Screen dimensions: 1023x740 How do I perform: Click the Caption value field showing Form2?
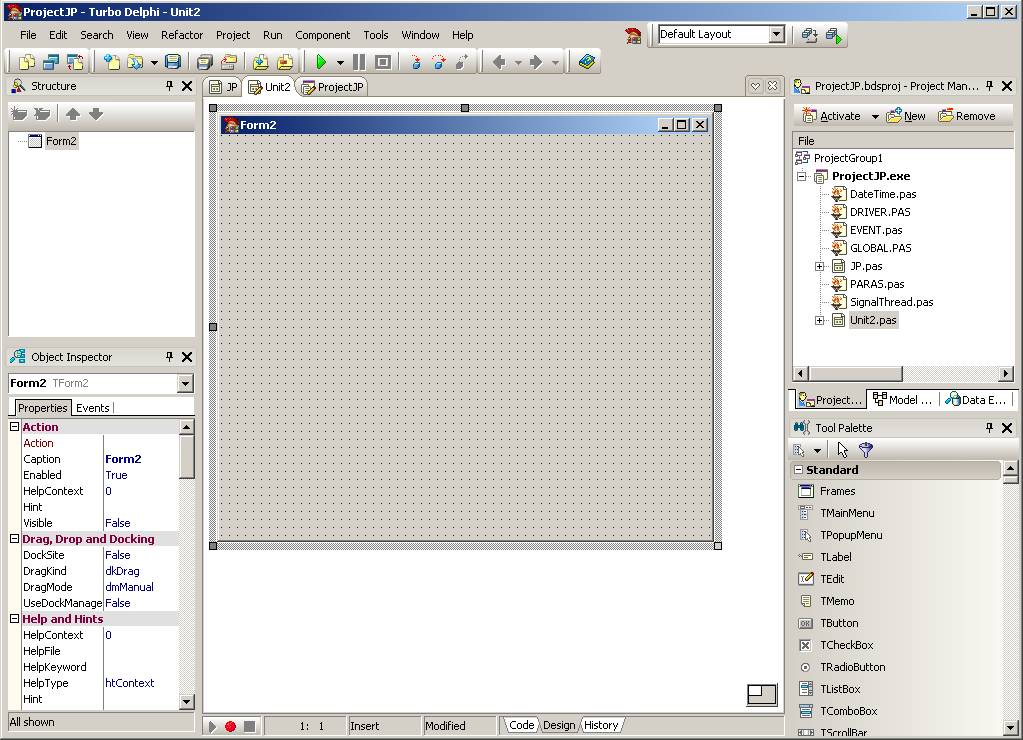tap(140, 459)
